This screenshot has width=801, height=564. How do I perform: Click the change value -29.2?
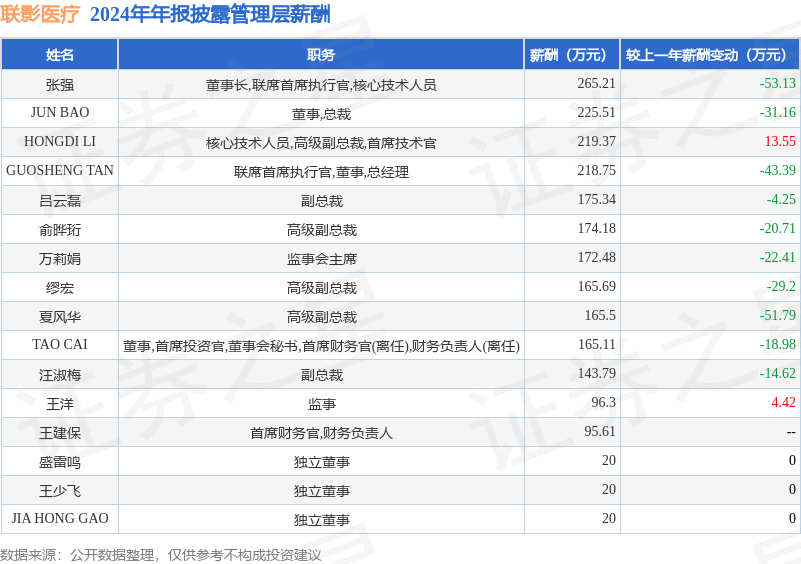pyautogui.click(x=781, y=287)
